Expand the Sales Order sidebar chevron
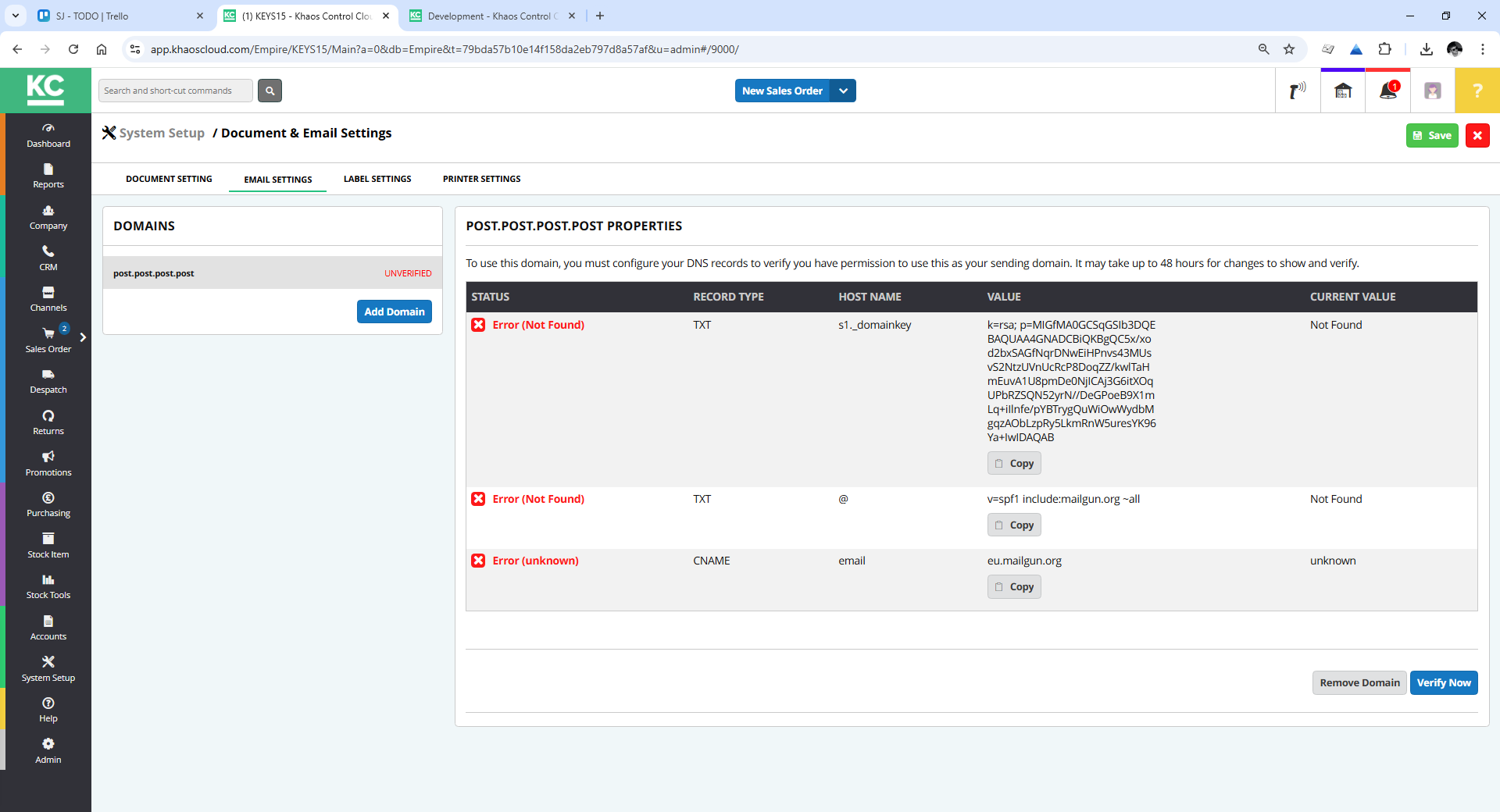This screenshot has height=812, width=1500. pyautogui.click(x=83, y=337)
